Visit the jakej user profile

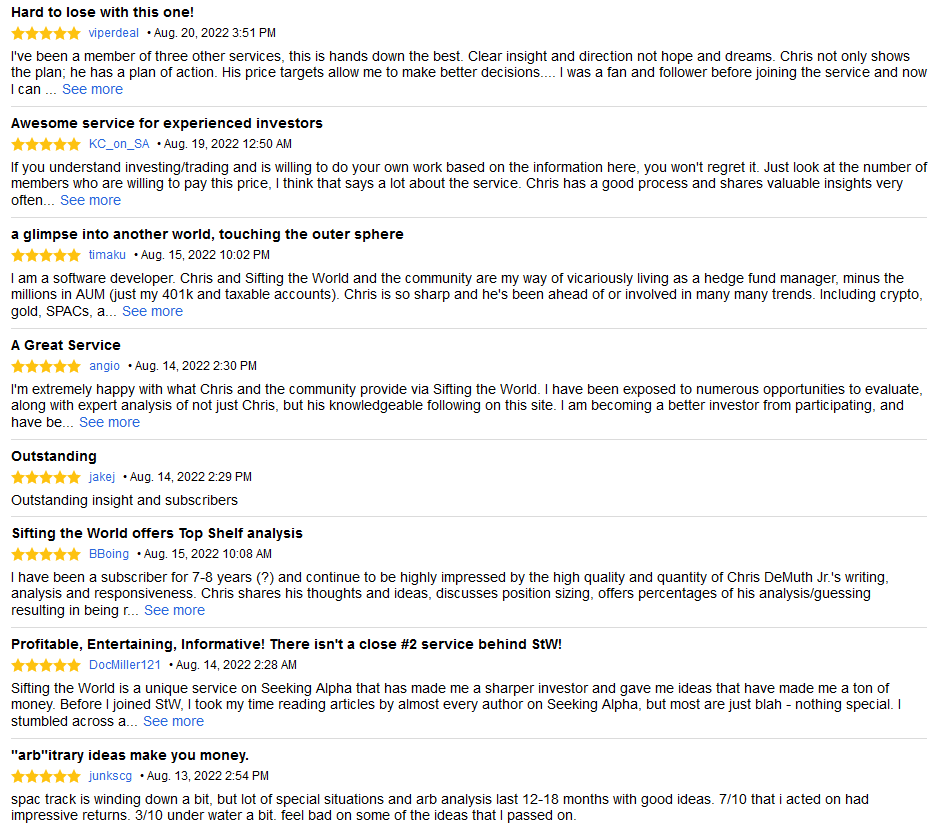tap(102, 477)
